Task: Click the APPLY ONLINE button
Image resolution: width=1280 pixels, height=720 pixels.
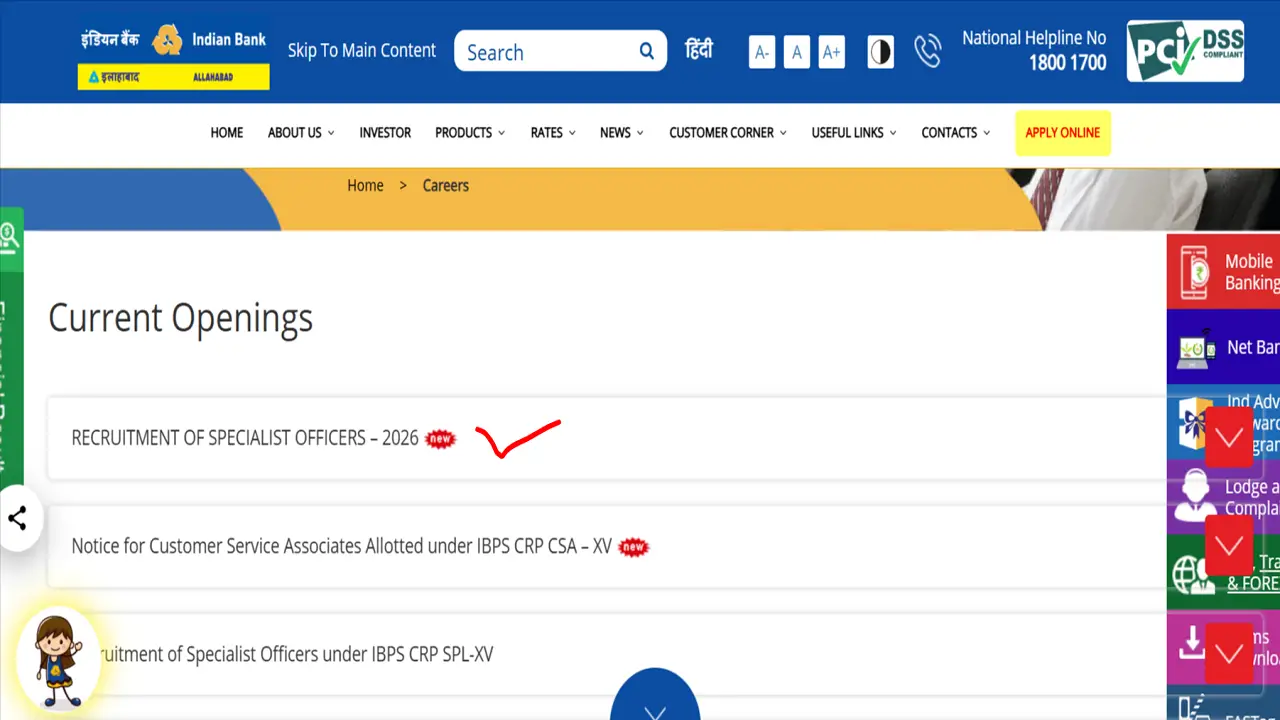Action: pos(1063,132)
